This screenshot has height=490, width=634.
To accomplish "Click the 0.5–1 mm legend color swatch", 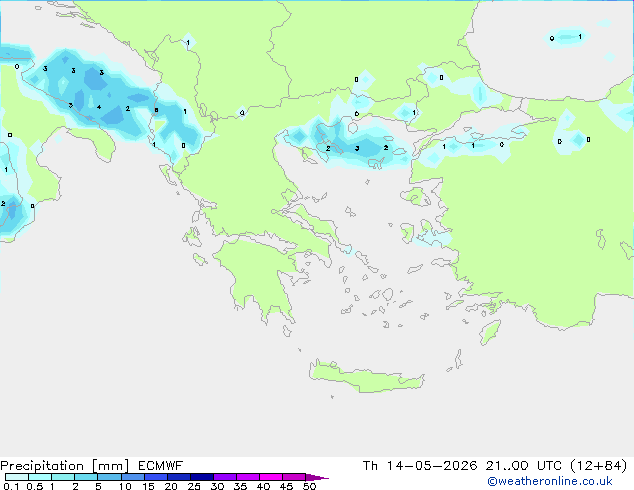I will pos(40,477).
